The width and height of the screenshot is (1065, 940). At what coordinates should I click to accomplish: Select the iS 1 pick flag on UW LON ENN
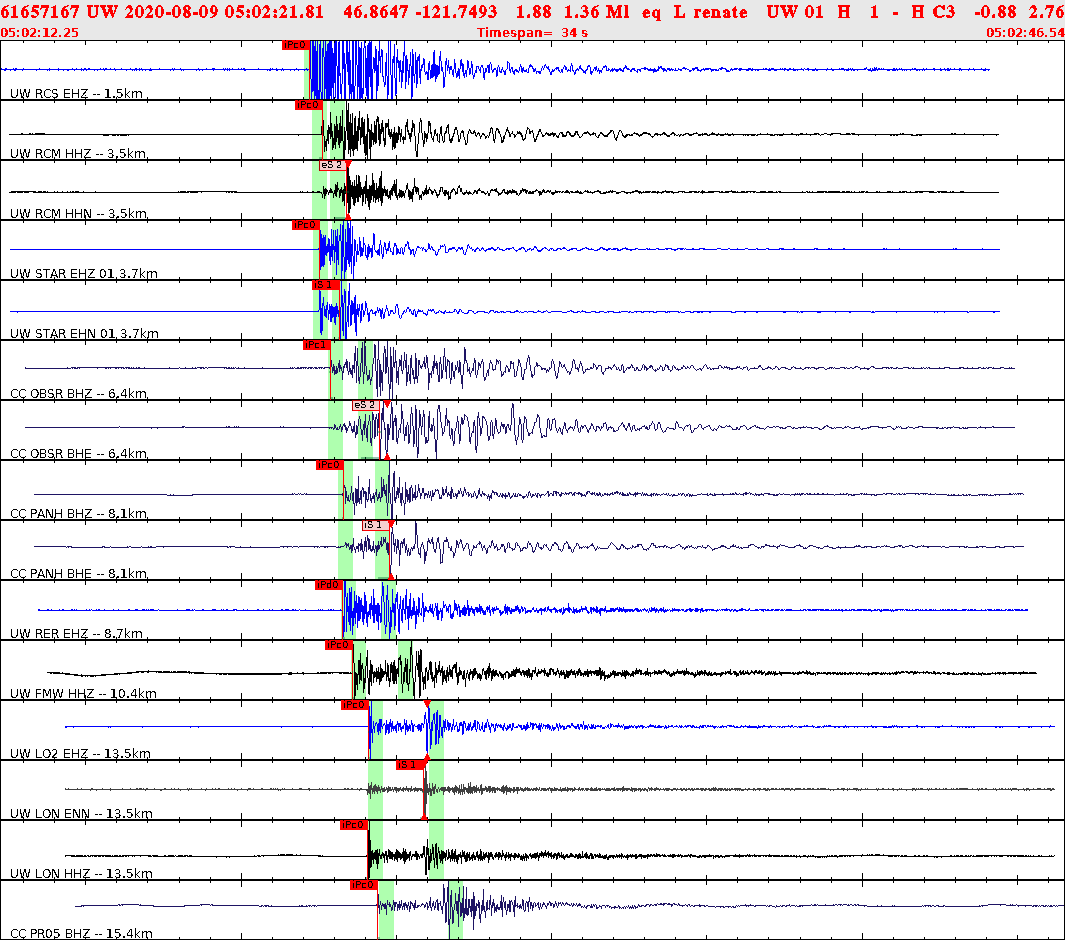(409, 765)
